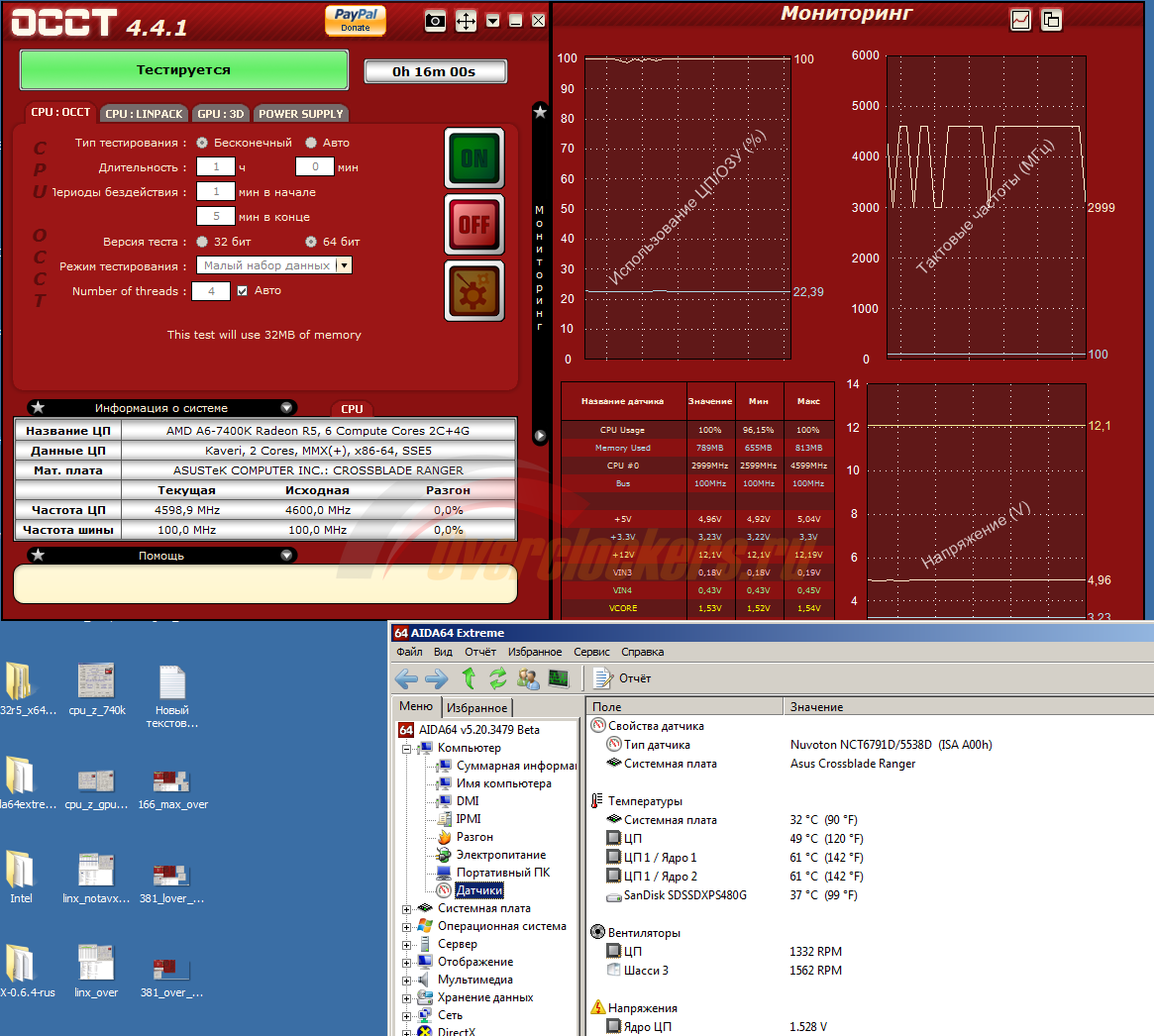
Task: Collapse the Помощь panel arrow
Action: pyautogui.click(x=287, y=556)
